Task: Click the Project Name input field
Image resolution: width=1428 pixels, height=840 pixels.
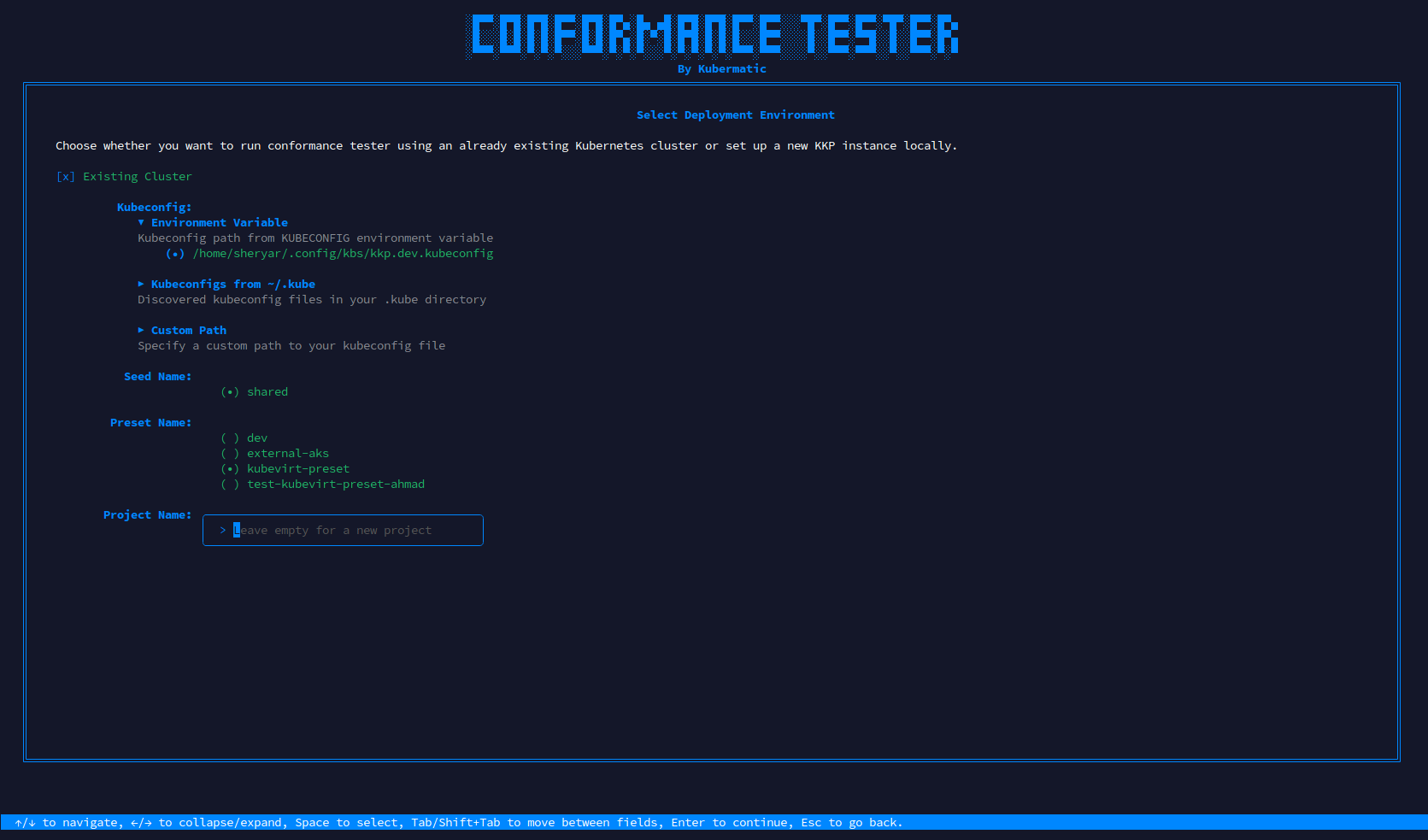Action: [350, 531]
